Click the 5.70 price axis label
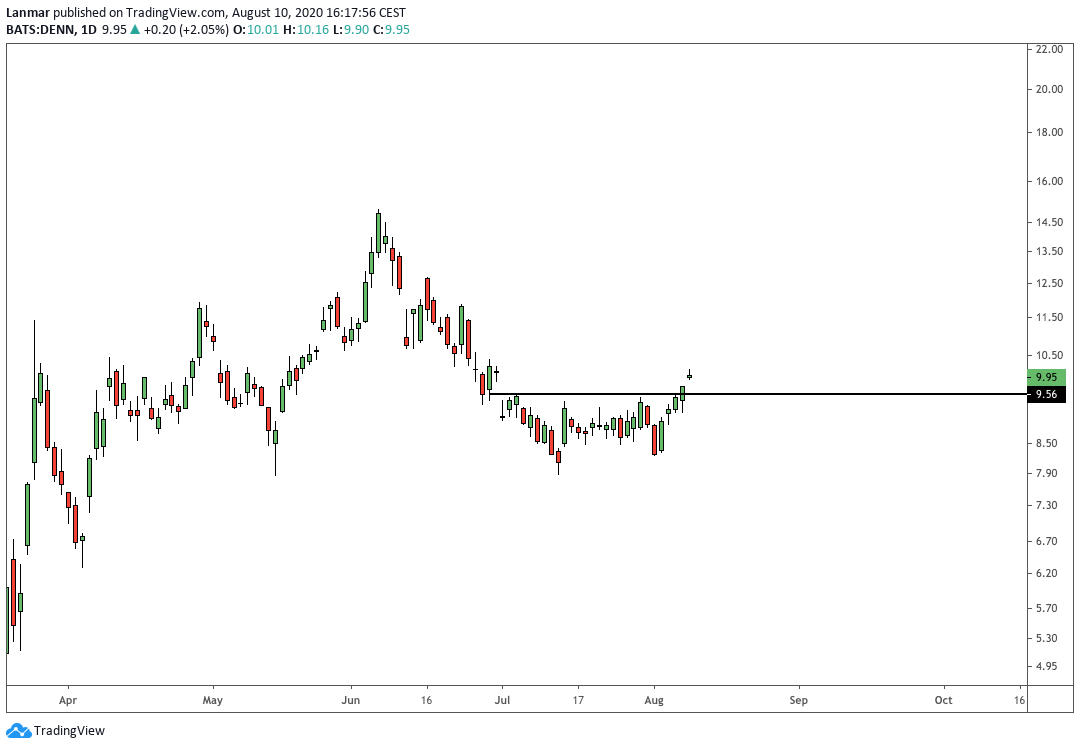1080x749 pixels. [1046, 608]
